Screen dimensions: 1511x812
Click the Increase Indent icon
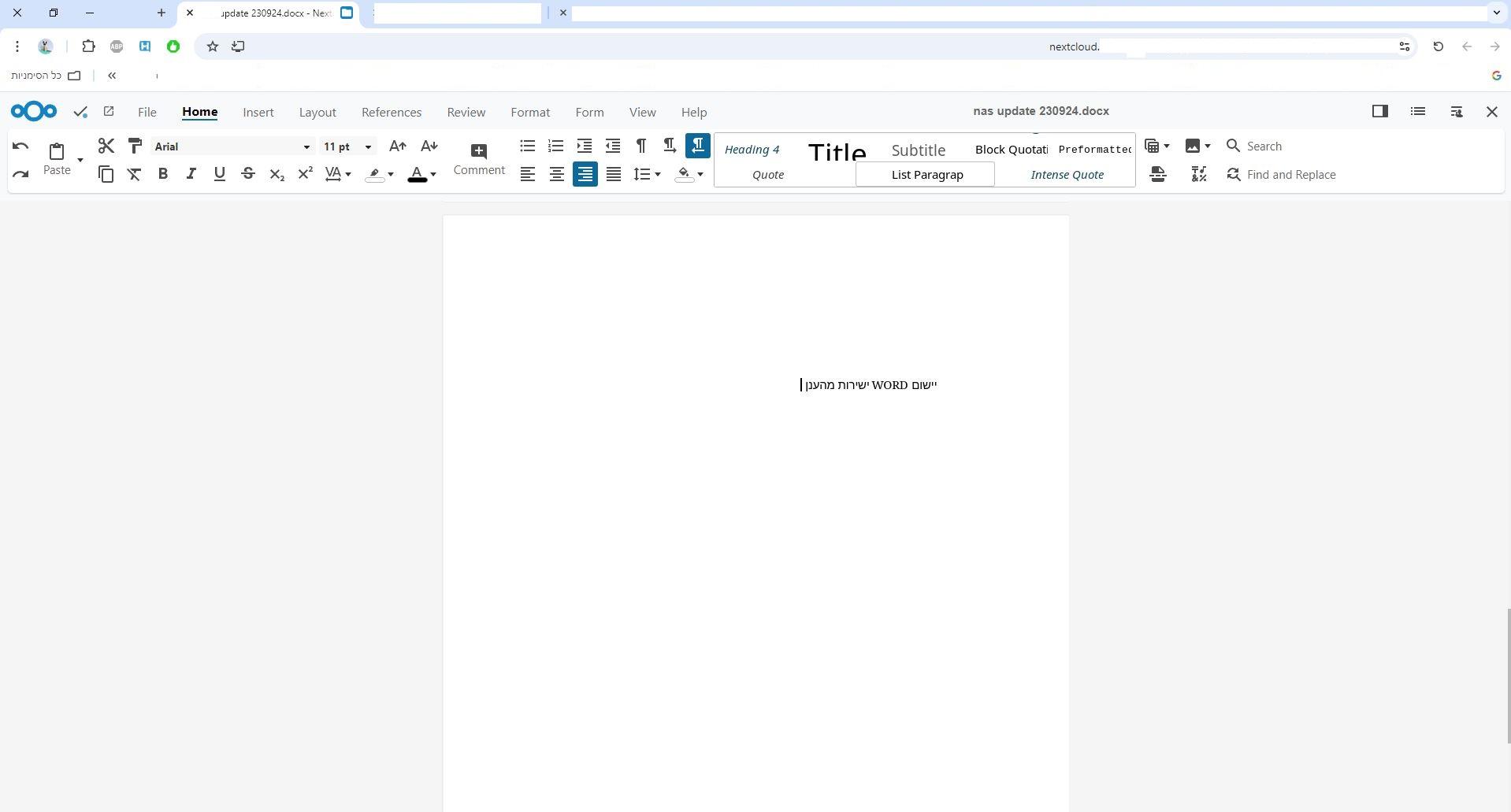[x=585, y=146]
